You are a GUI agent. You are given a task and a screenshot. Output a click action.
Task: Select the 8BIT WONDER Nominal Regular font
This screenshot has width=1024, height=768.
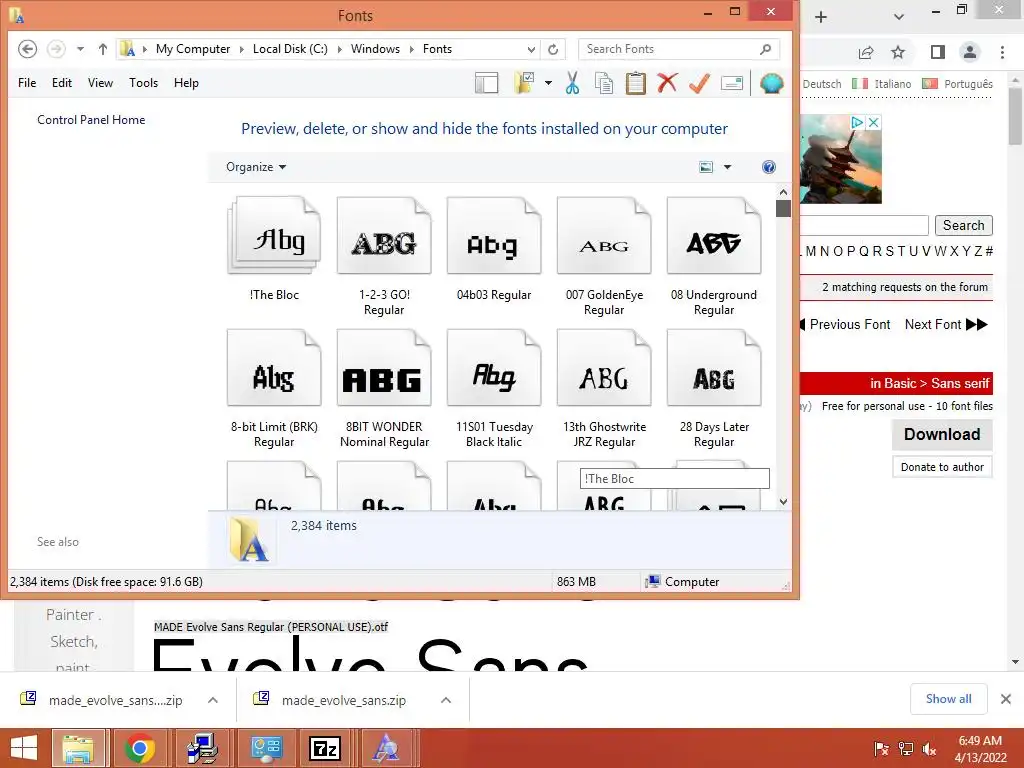pyautogui.click(x=384, y=389)
